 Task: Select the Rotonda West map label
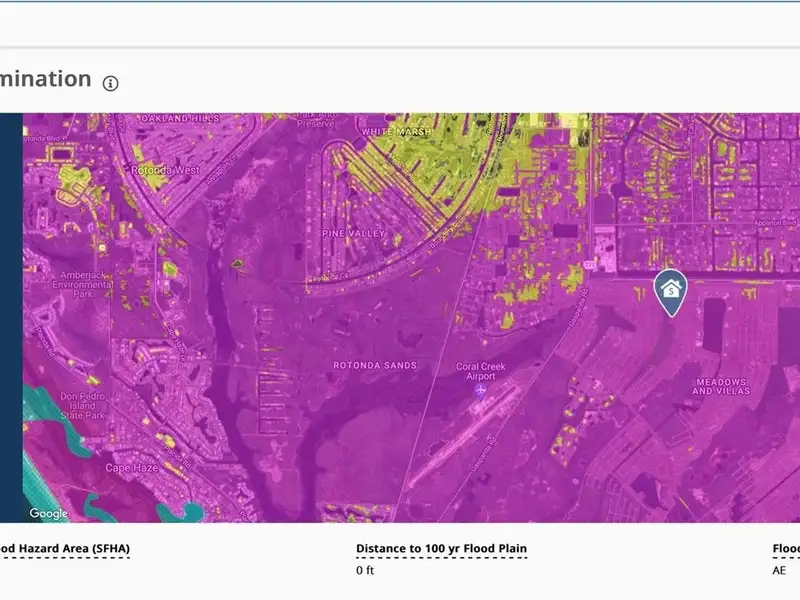tap(165, 170)
